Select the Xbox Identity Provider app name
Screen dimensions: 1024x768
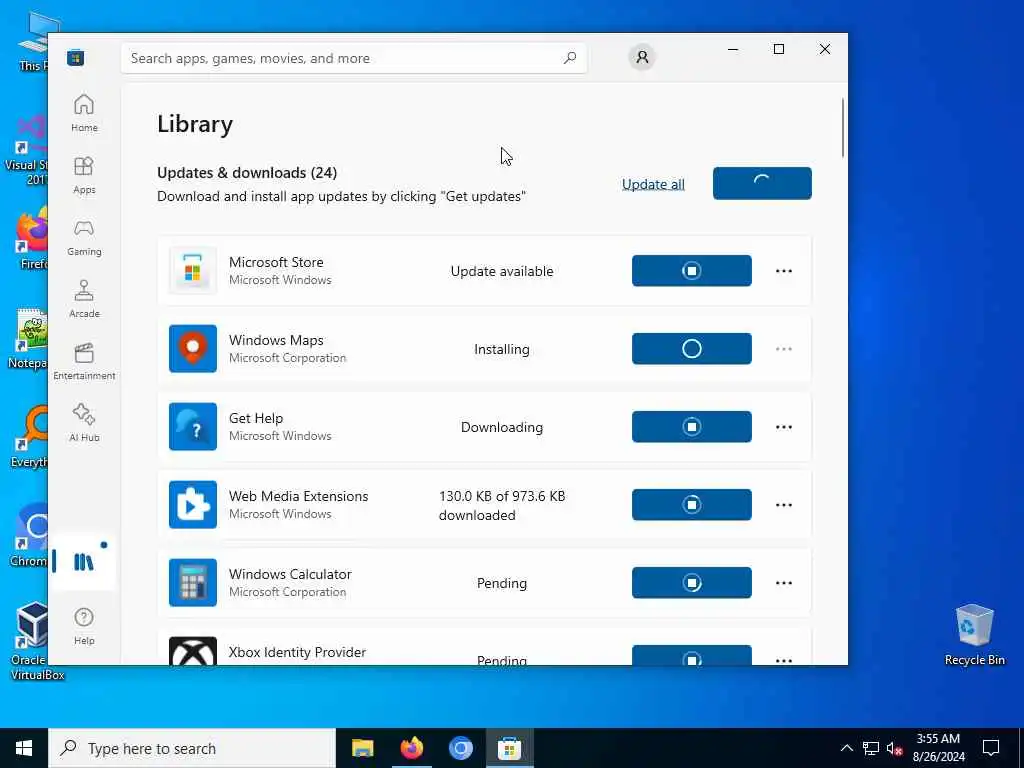point(297,652)
